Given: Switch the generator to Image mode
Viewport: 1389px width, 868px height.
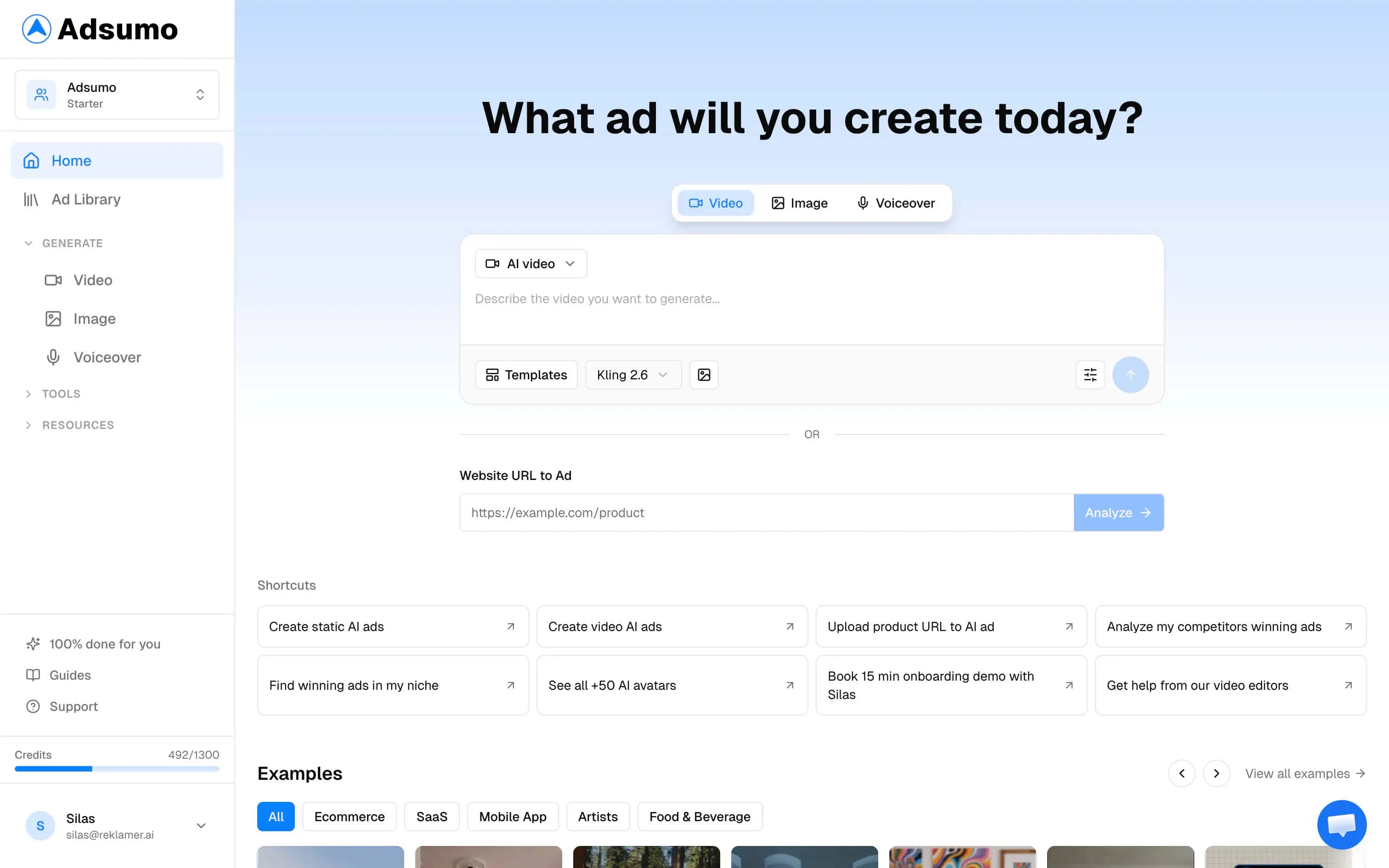Looking at the screenshot, I should pyautogui.click(x=800, y=203).
